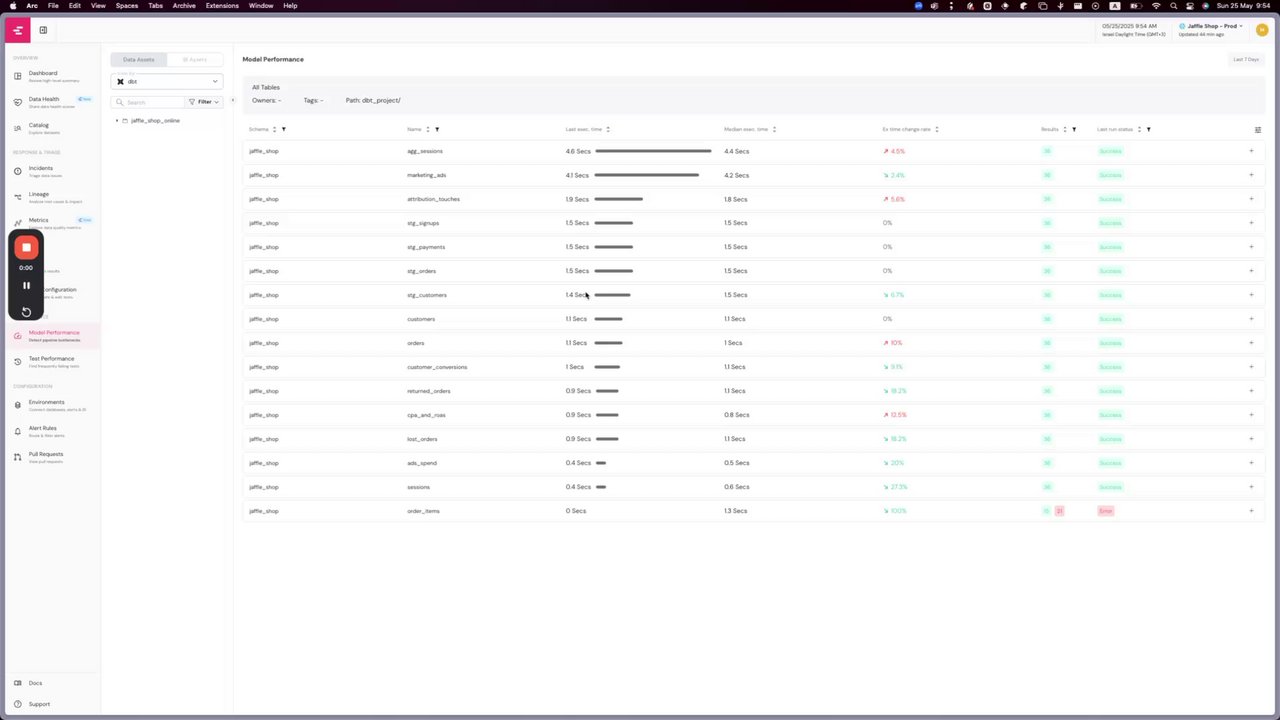This screenshot has height=720, width=1280.
Task: Filter the Name column with funnel icon
Action: pyautogui.click(x=437, y=129)
